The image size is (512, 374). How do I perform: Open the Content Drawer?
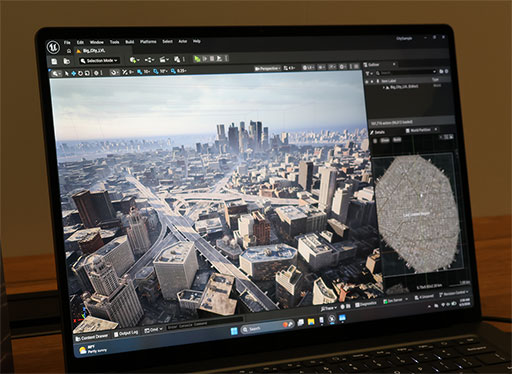pos(92,337)
